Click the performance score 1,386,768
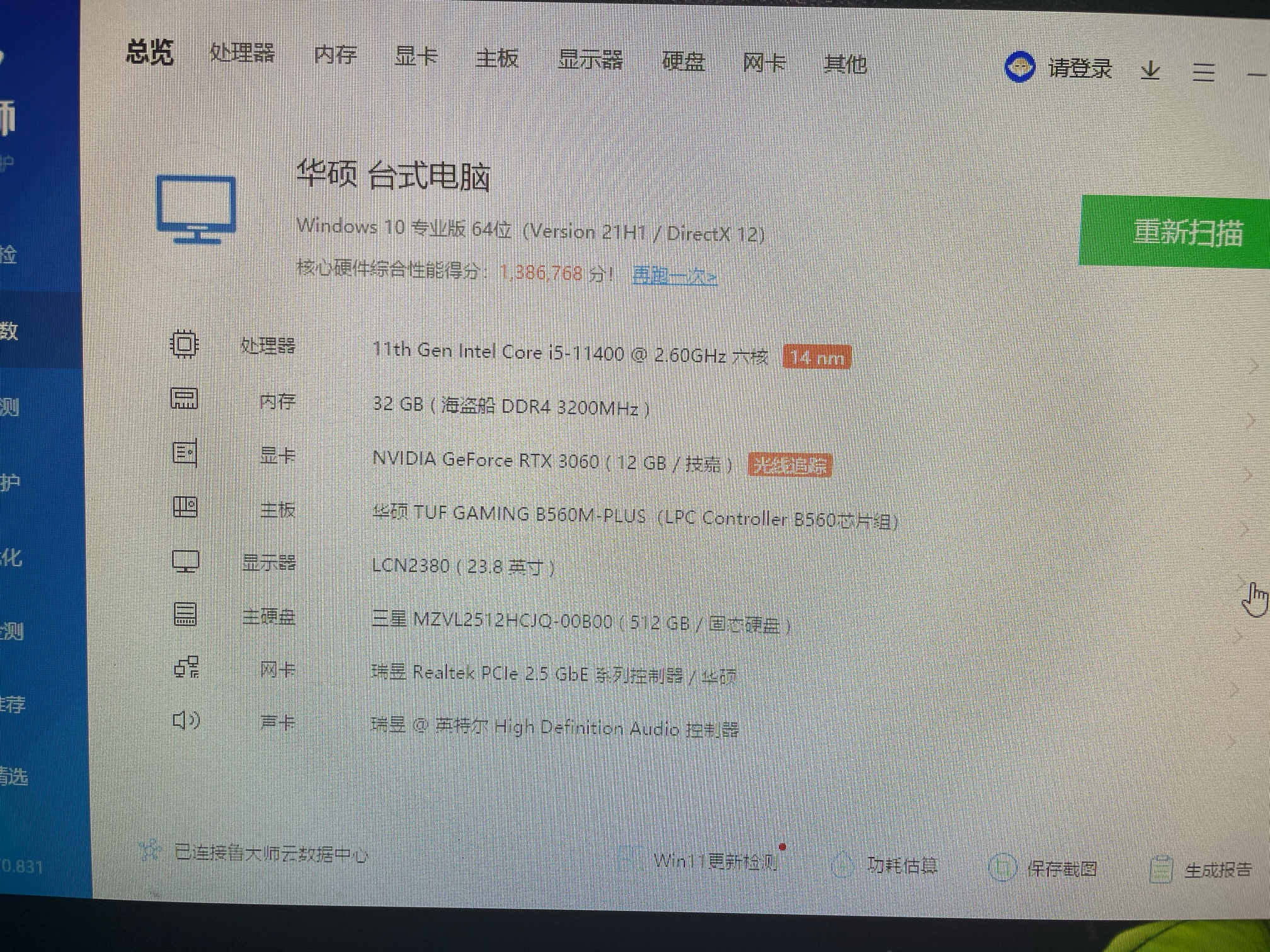This screenshot has width=1270, height=952. [541, 272]
